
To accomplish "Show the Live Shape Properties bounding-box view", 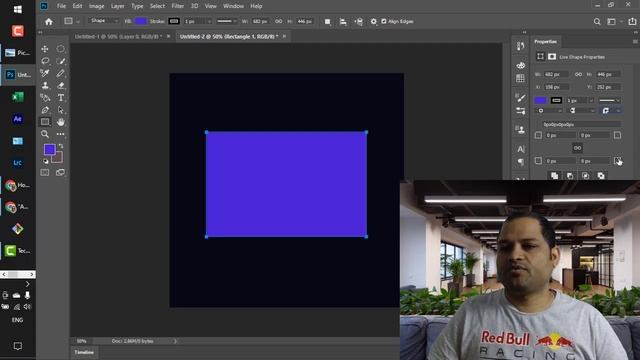I will [540, 57].
